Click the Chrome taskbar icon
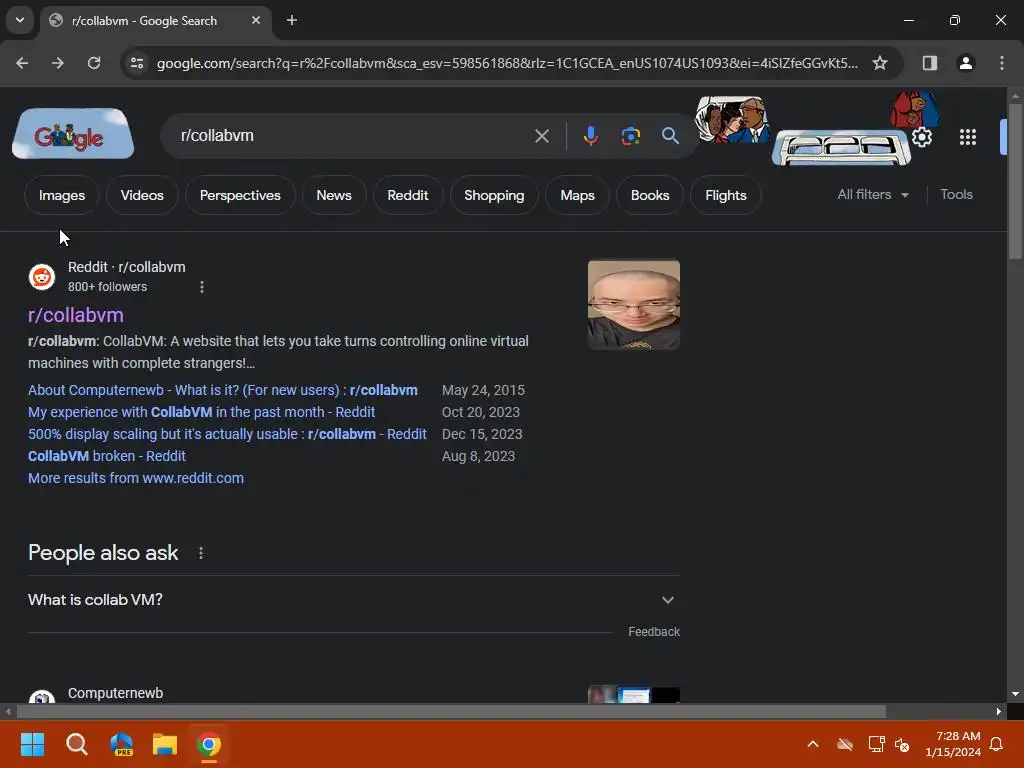The height and width of the screenshot is (768, 1024). pyautogui.click(x=209, y=744)
